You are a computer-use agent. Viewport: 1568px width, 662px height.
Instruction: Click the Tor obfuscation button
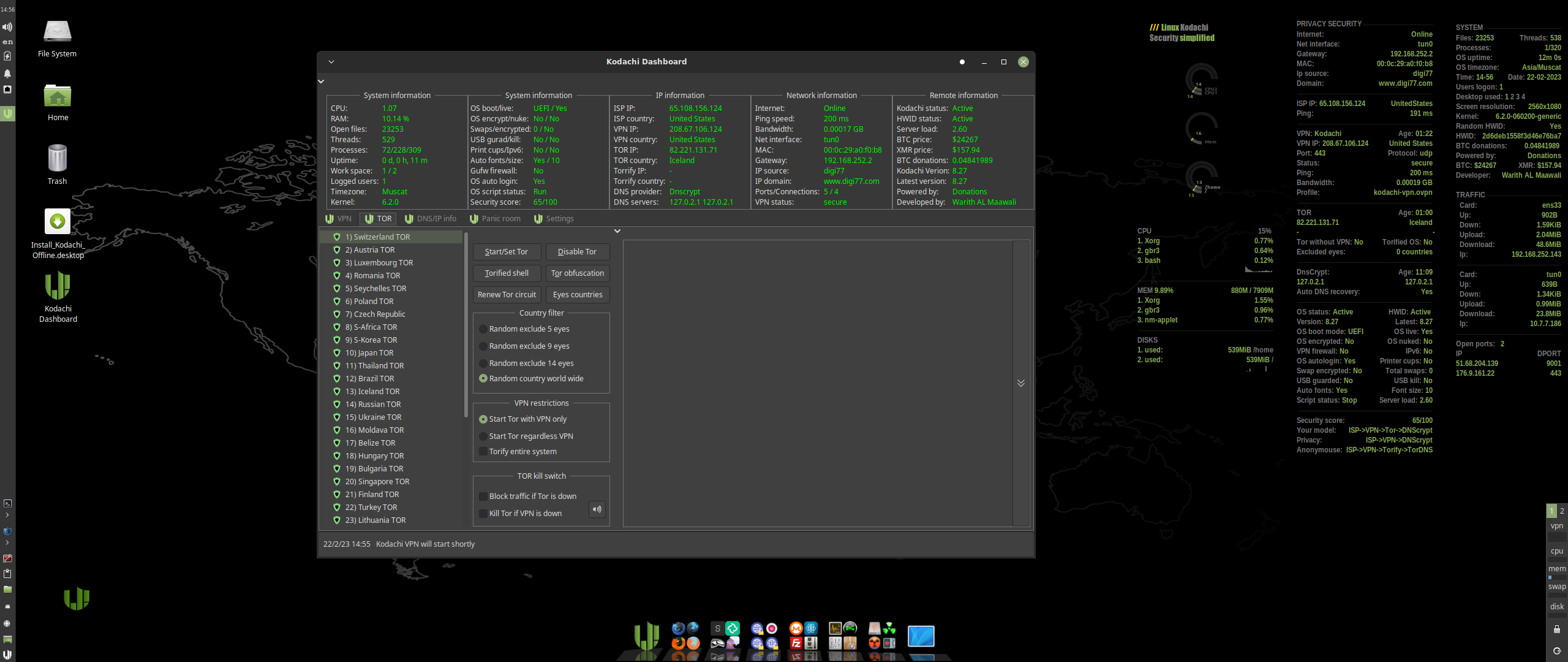(x=577, y=273)
